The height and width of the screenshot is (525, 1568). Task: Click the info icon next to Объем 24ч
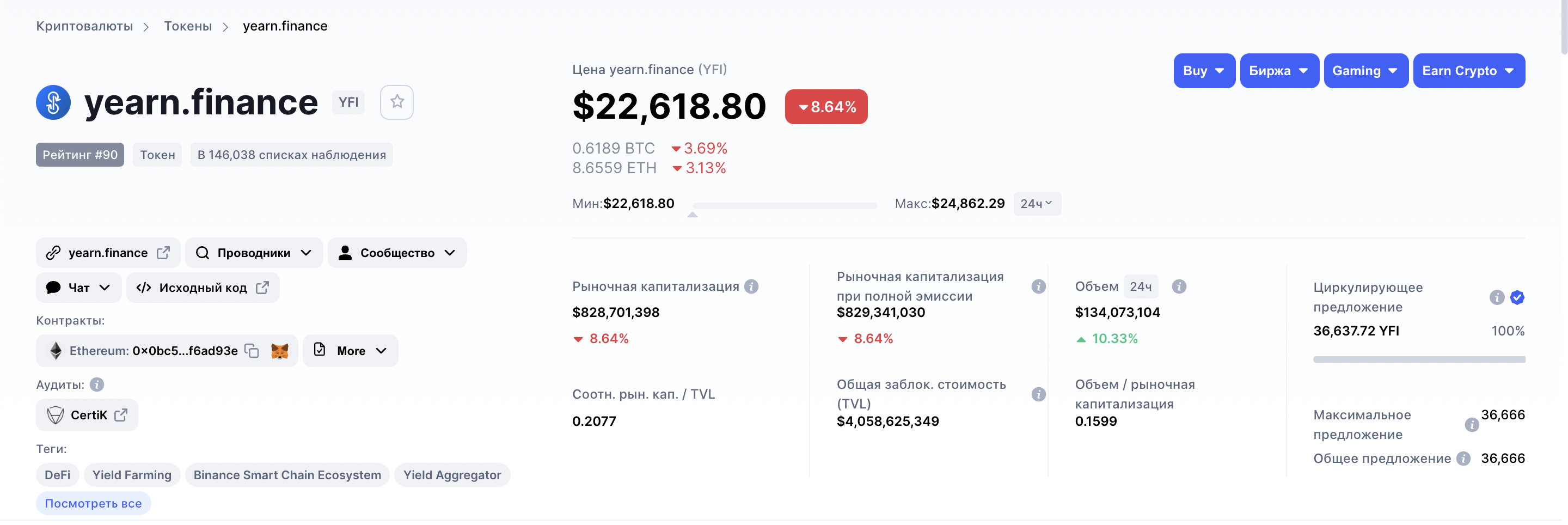click(x=1179, y=286)
